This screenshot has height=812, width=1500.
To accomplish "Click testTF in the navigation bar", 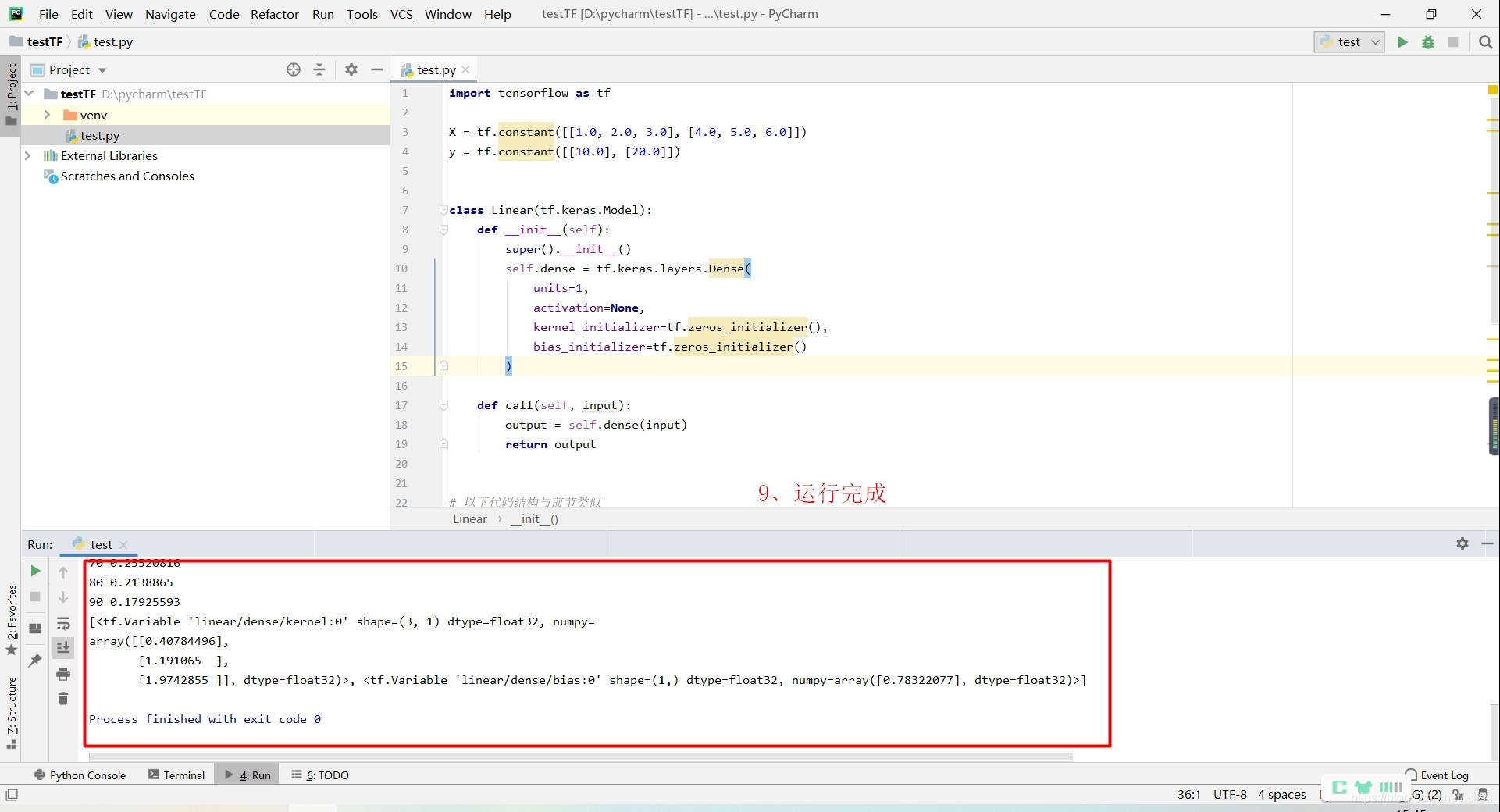I will 45,42.
